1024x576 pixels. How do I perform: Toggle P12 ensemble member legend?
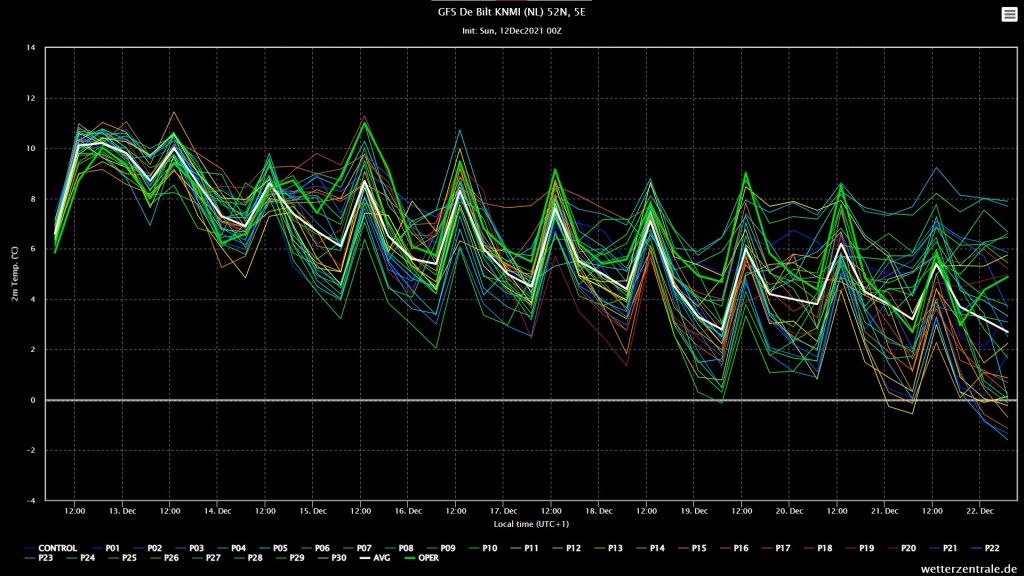pos(566,548)
